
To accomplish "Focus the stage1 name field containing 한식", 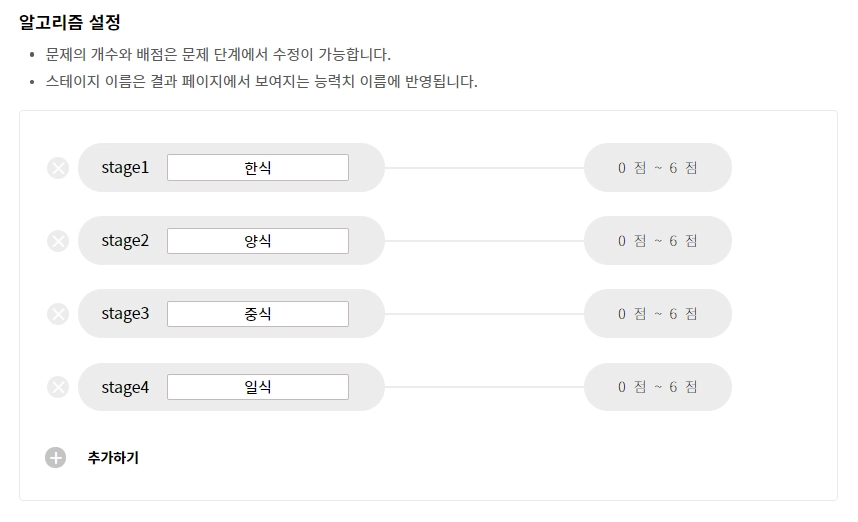I will click(258, 168).
